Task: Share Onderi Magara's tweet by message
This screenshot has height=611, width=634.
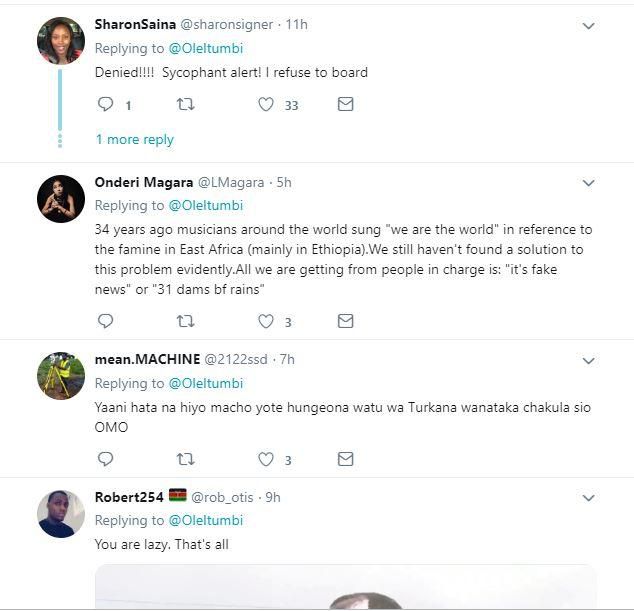Action: tap(345, 321)
